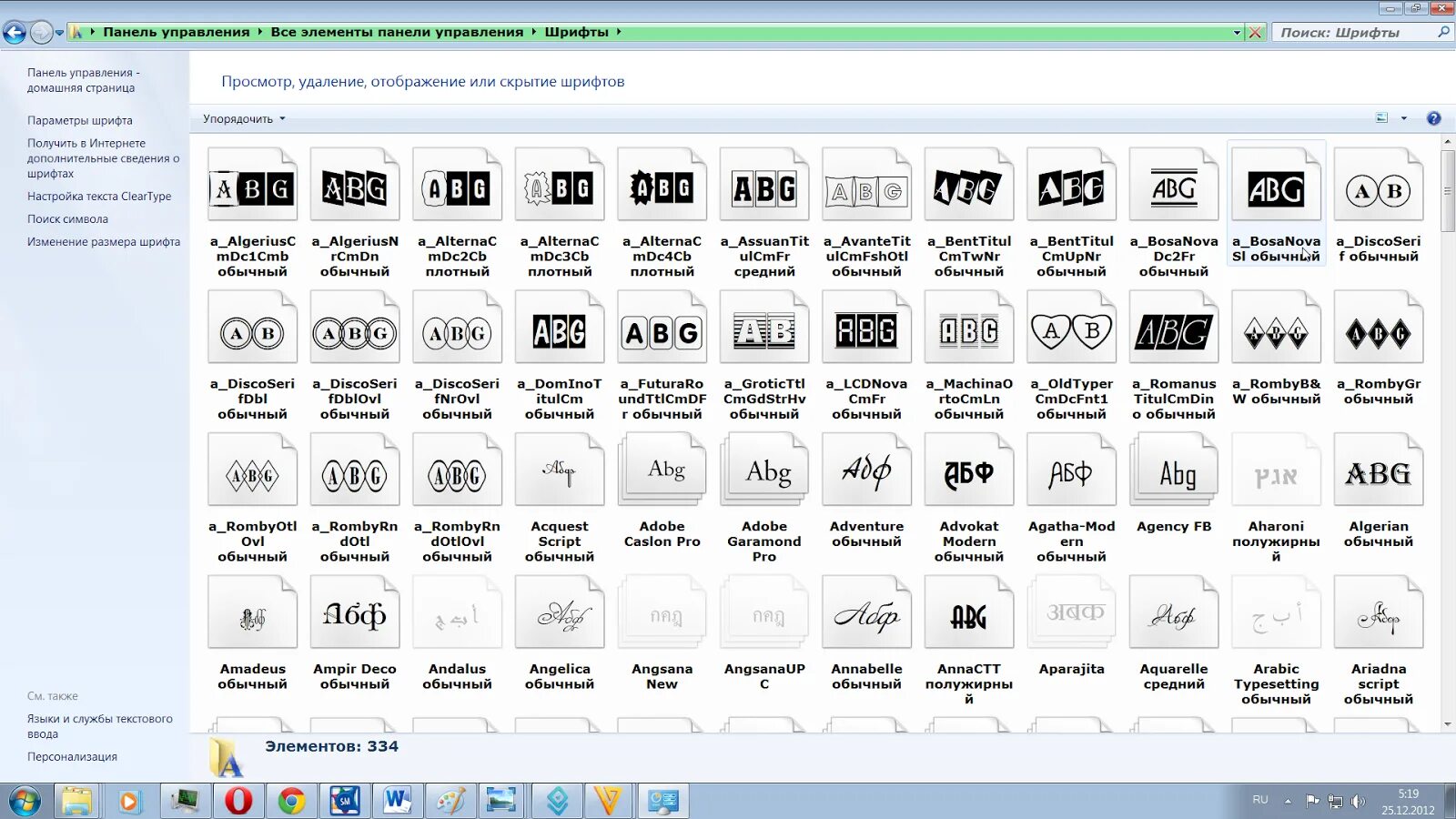Click the RU language indicator
The image size is (1456, 819).
click(x=1260, y=800)
